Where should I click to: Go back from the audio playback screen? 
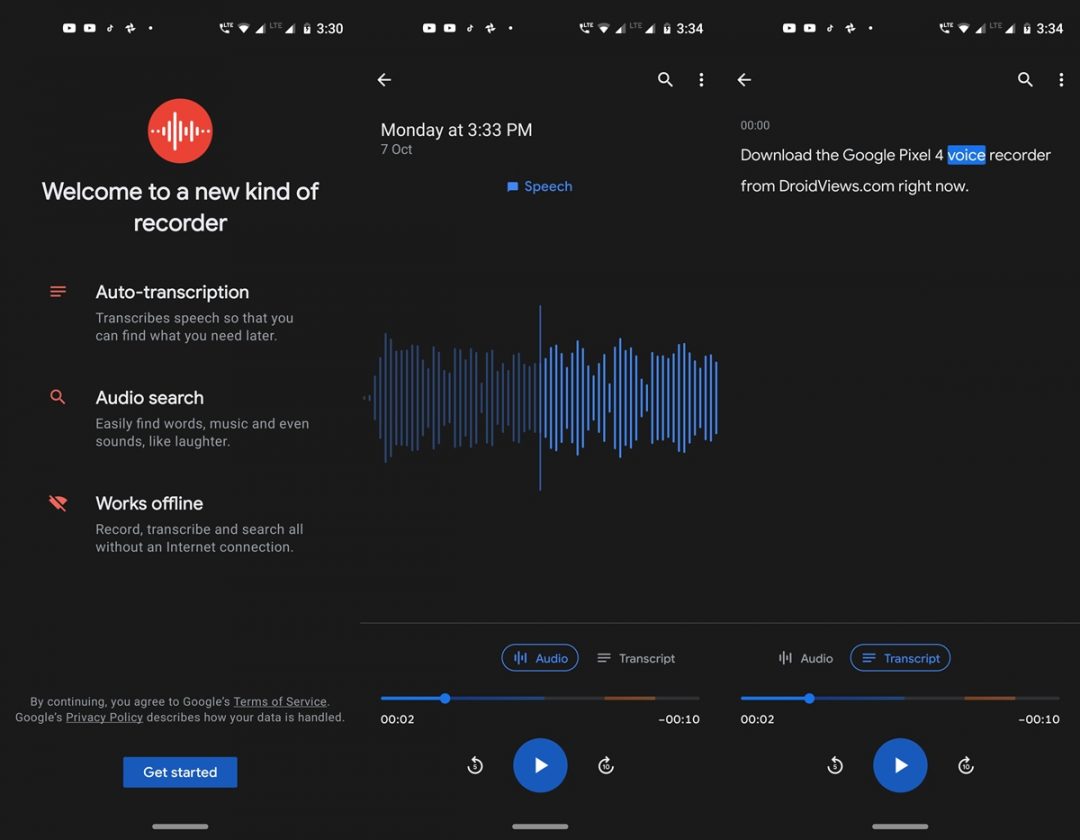(384, 80)
